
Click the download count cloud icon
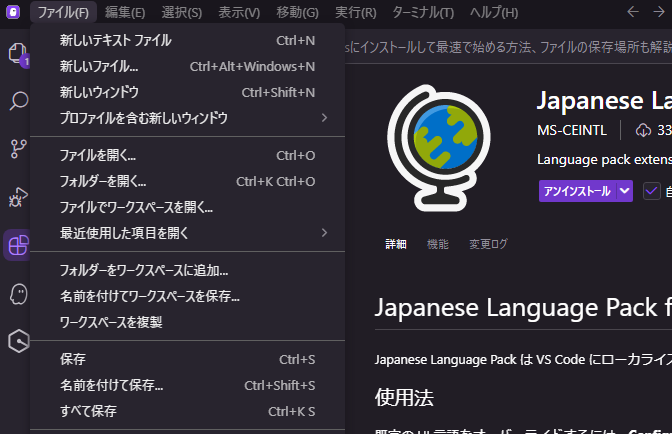point(643,130)
